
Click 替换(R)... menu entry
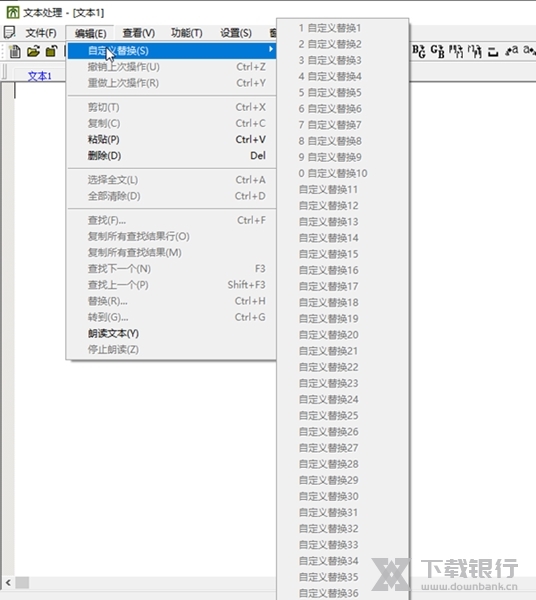pyautogui.click(x=171, y=301)
